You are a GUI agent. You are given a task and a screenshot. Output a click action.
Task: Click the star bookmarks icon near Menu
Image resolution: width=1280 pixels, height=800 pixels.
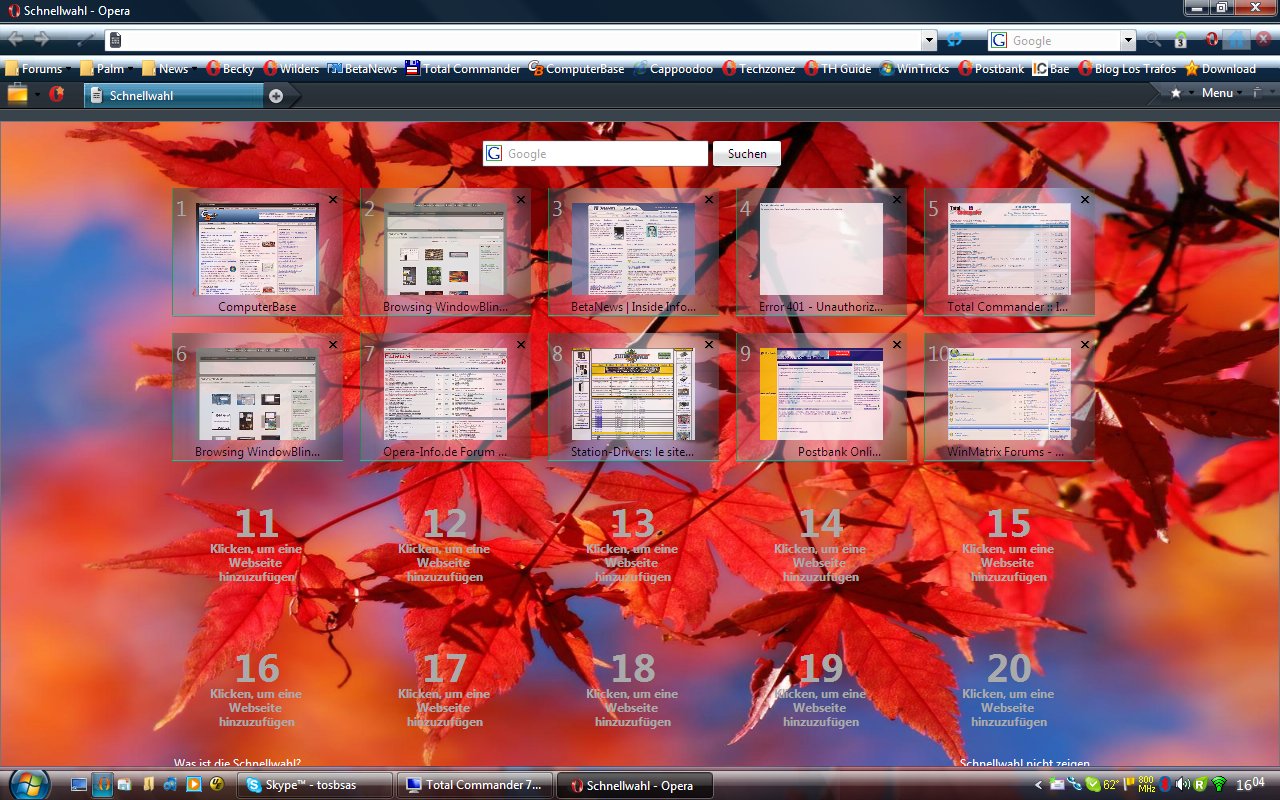click(x=1176, y=93)
